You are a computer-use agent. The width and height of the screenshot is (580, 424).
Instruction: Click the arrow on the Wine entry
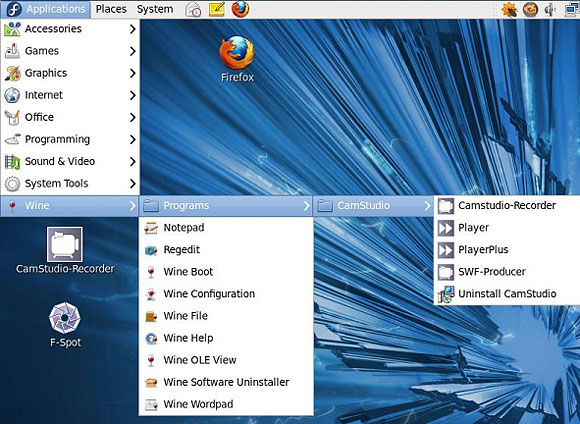[132, 206]
